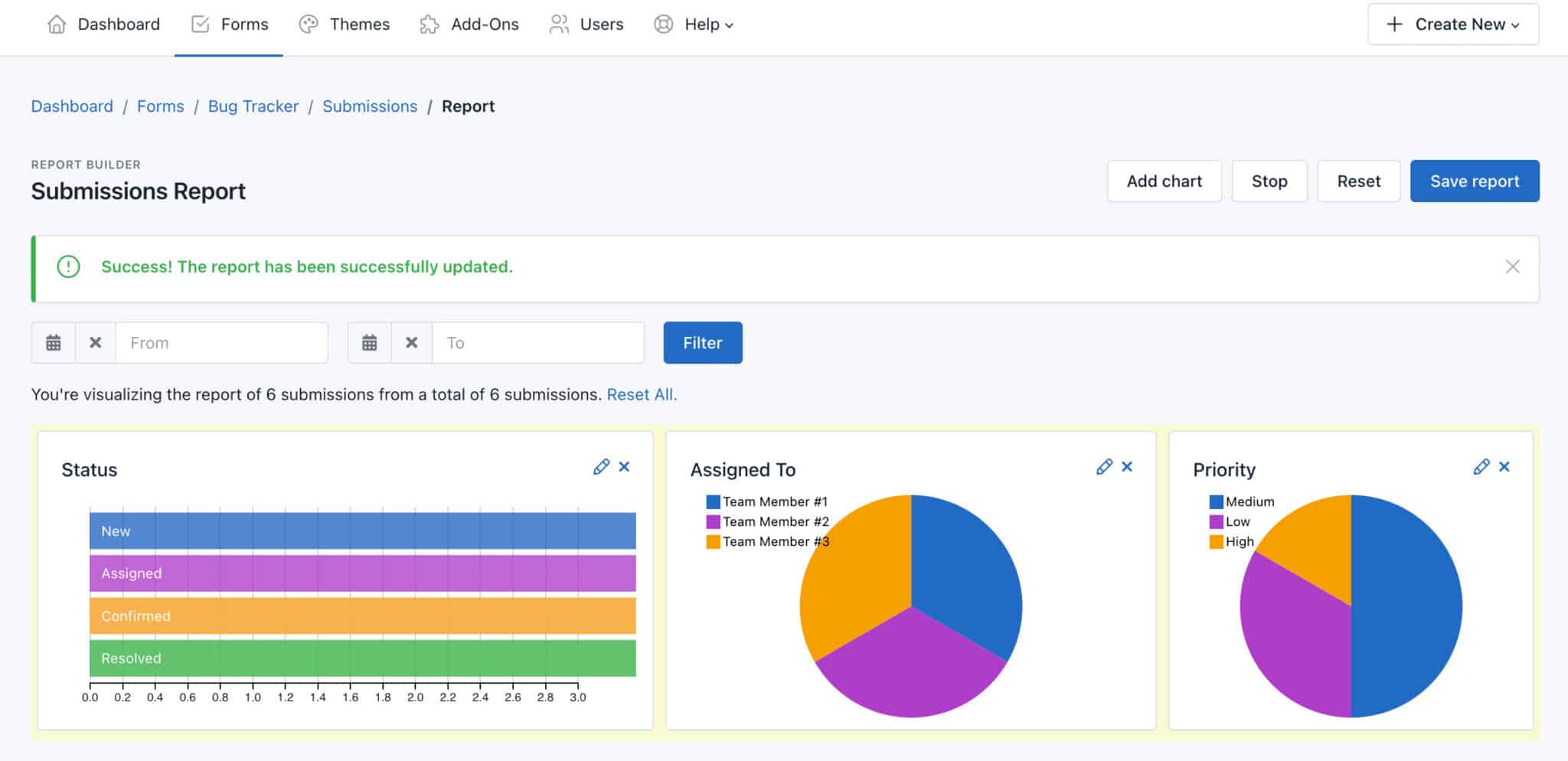Open the Create New dropdown
Image resolution: width=1568 pixels, height=761 pixels.
point(1452,24)
